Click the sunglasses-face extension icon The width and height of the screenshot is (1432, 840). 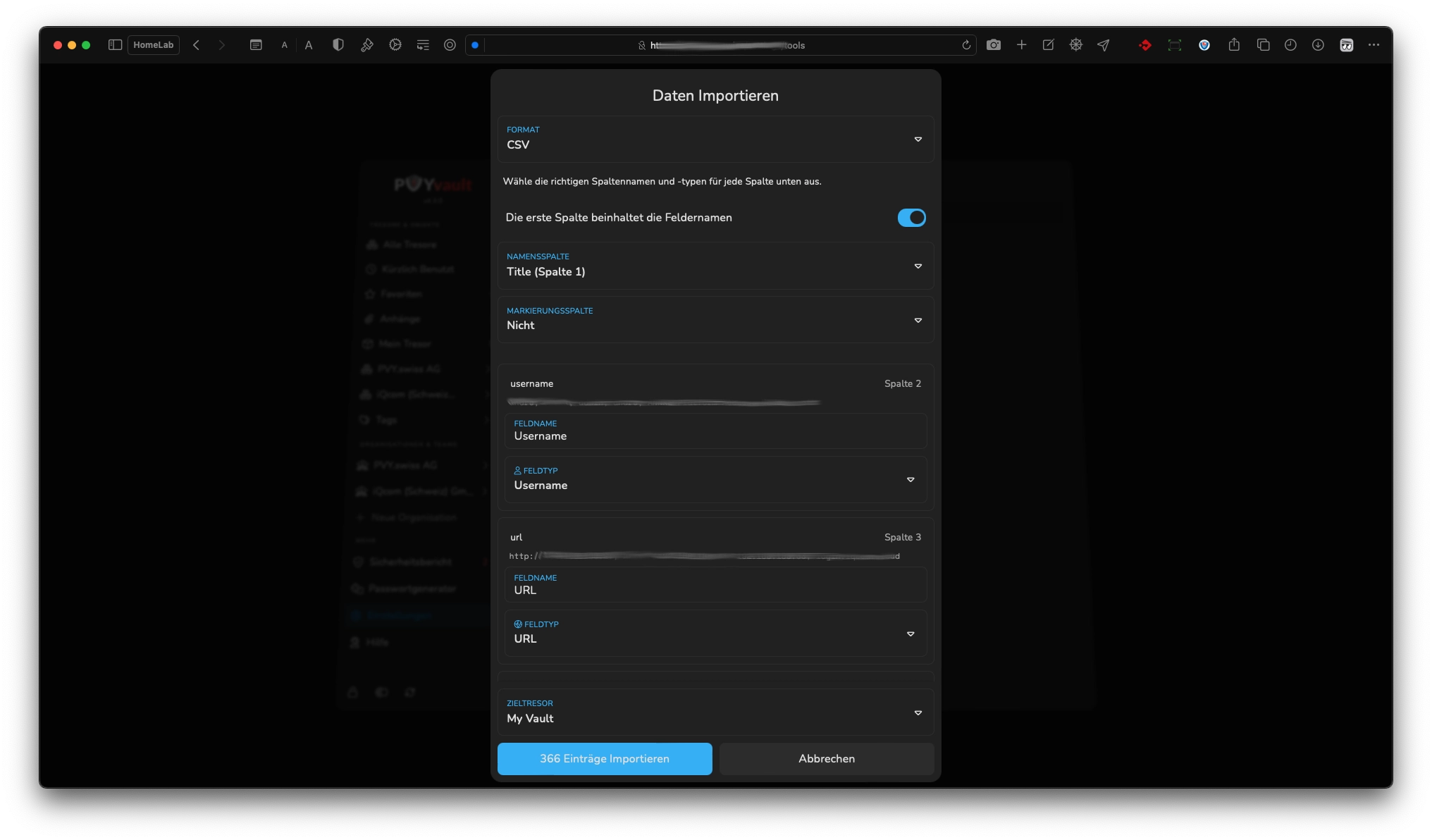(x=1347, y=45)
